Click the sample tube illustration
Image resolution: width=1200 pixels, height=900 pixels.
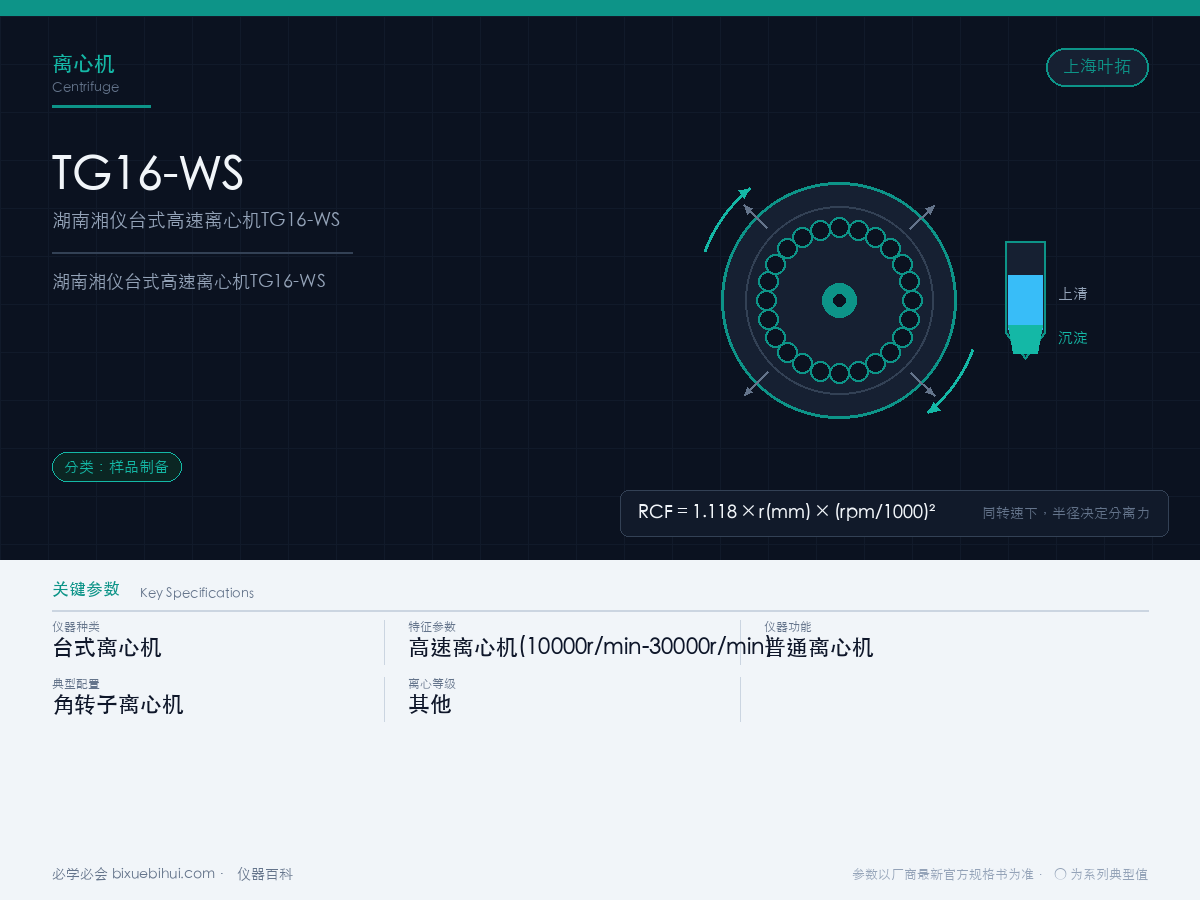point(1025,299)
